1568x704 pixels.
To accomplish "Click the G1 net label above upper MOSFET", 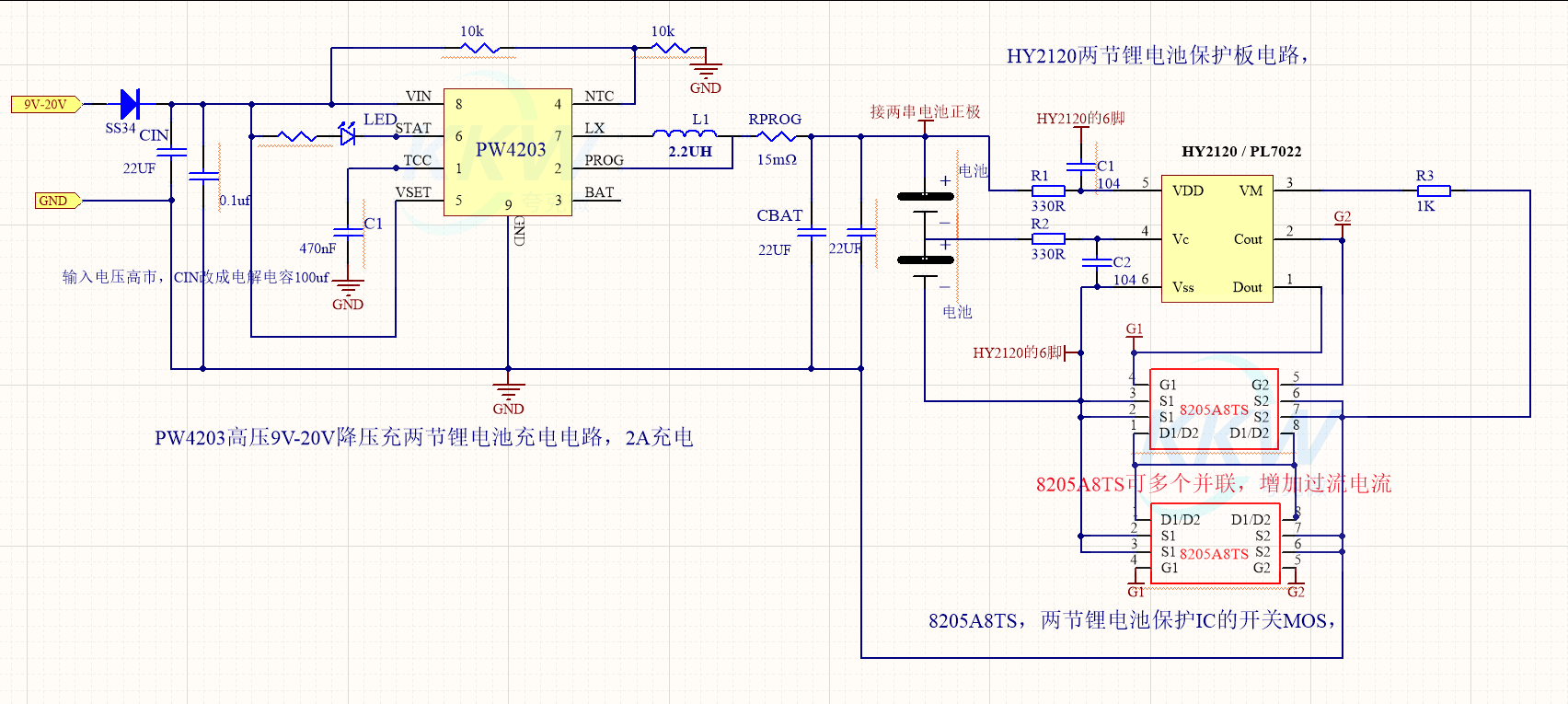I will (1135, 329).
